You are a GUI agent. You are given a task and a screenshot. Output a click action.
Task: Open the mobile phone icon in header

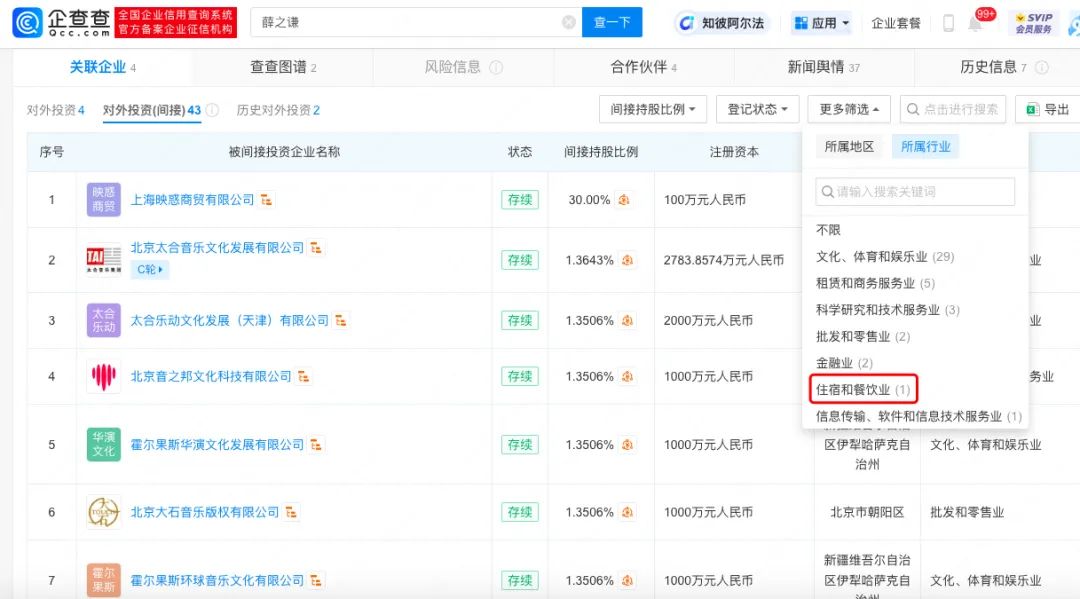pyautogui.click(x=948, y=23)
